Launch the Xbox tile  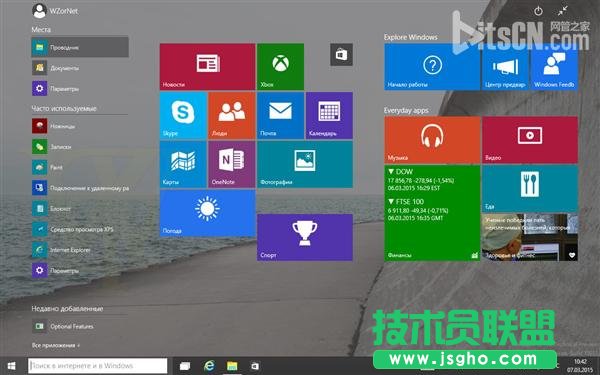click(x=280, y=67)
